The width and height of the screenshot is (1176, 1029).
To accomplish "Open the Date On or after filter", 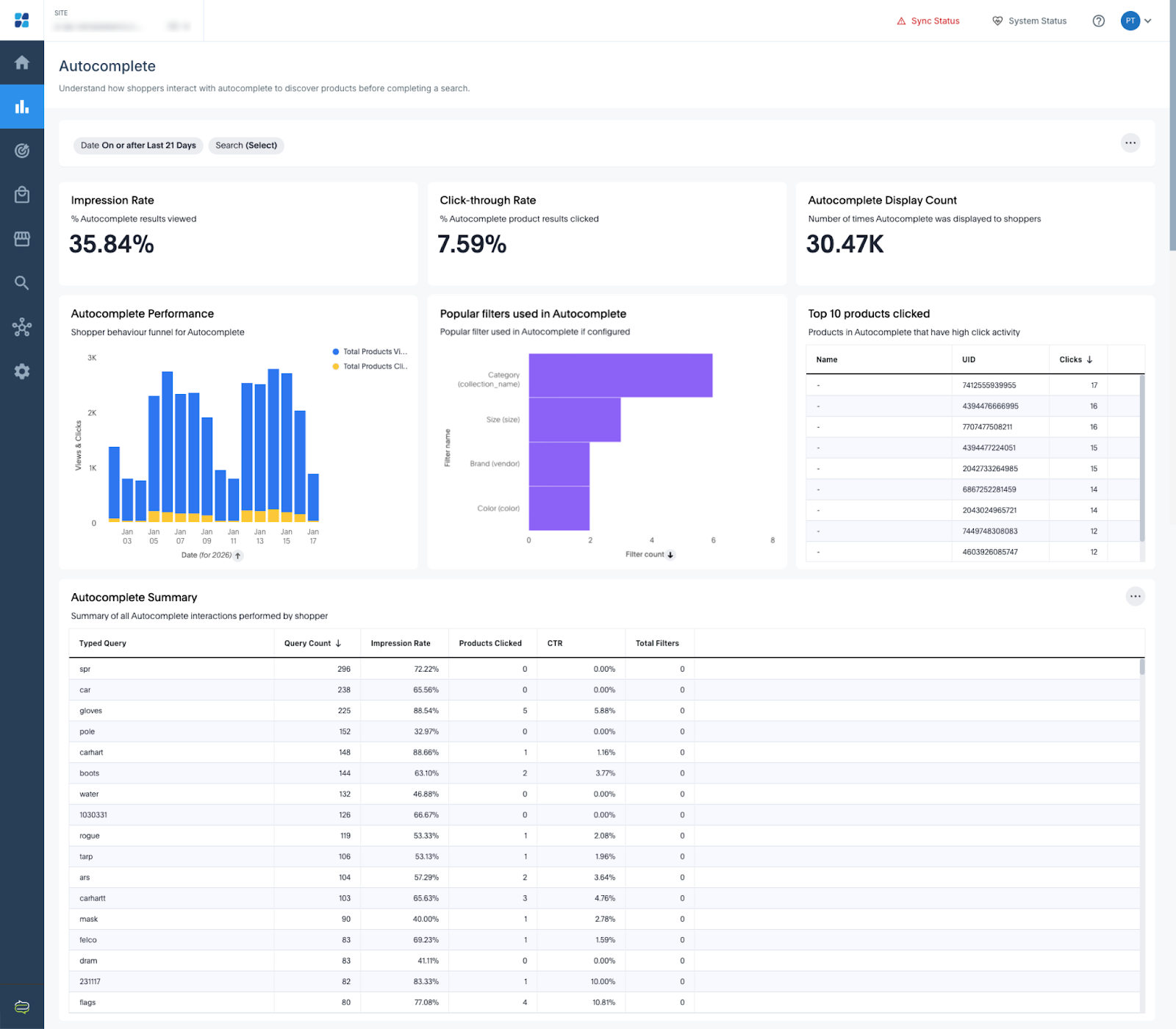I will coord(138,146).
